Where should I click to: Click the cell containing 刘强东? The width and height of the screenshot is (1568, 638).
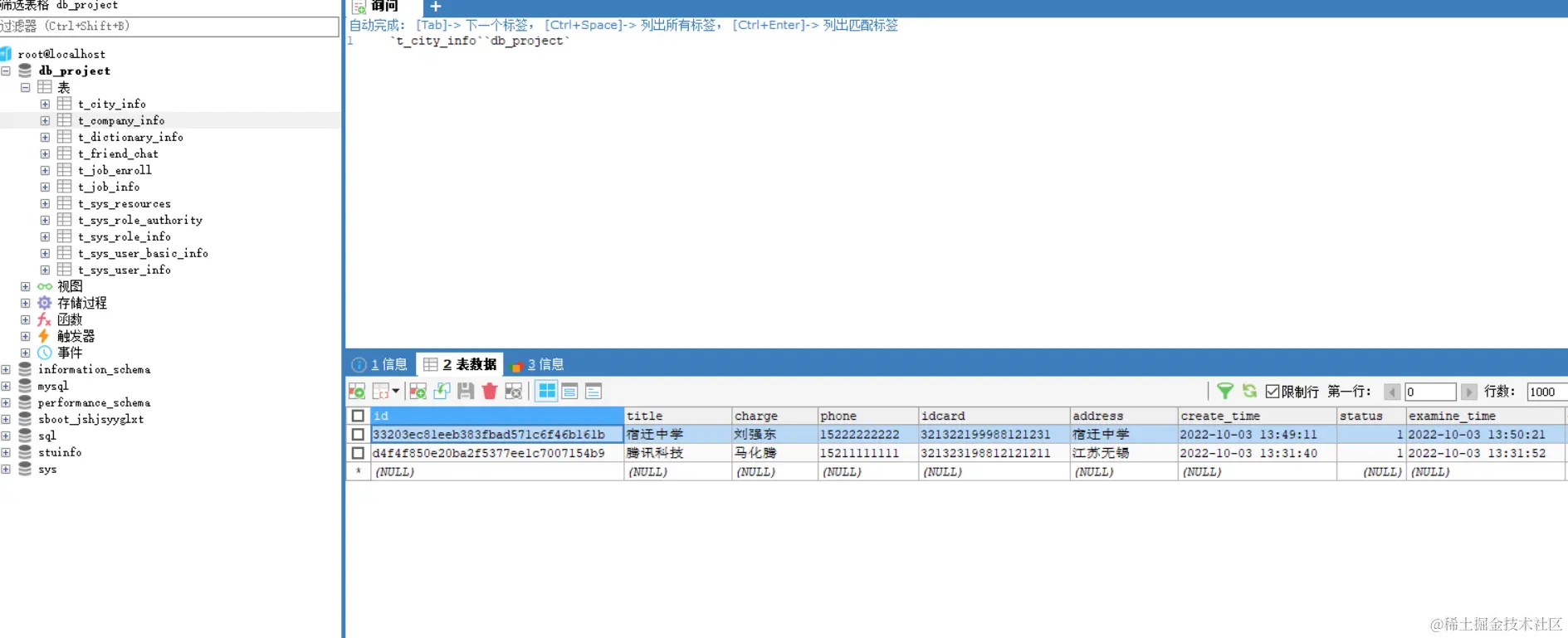(774, 434)
